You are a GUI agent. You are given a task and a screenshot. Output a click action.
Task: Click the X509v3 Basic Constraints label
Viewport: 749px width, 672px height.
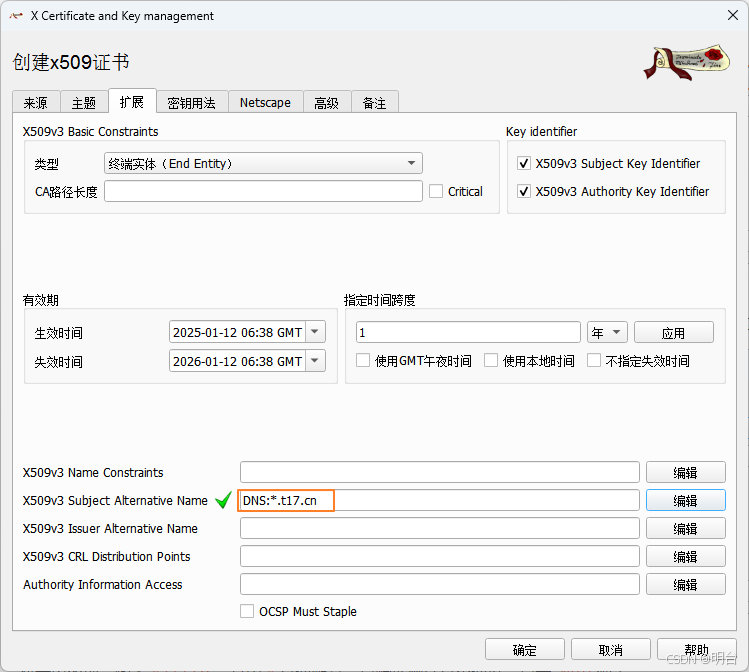[90, 132]
